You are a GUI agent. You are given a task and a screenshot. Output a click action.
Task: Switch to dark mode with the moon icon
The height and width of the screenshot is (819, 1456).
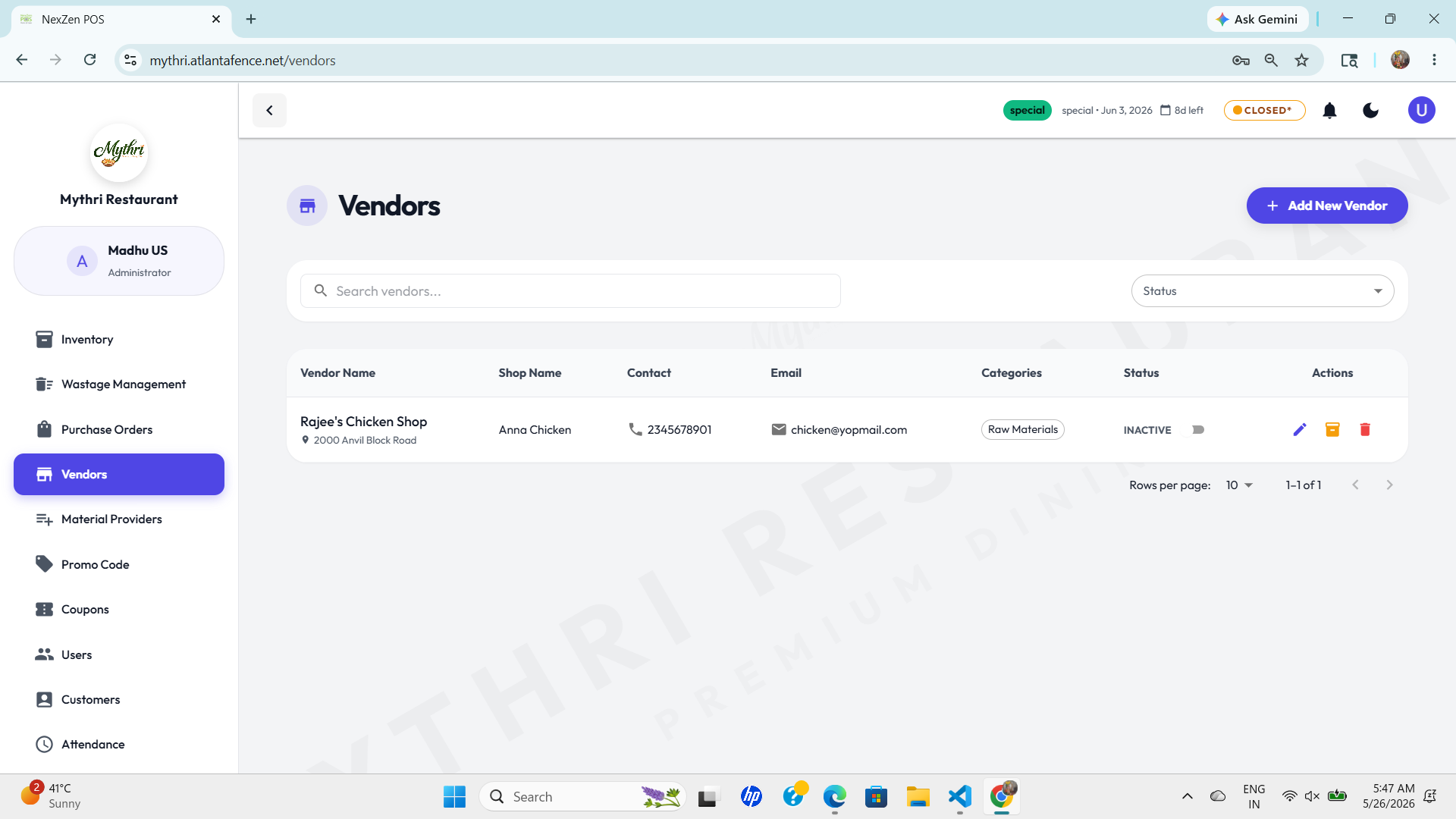point(1370,111)
